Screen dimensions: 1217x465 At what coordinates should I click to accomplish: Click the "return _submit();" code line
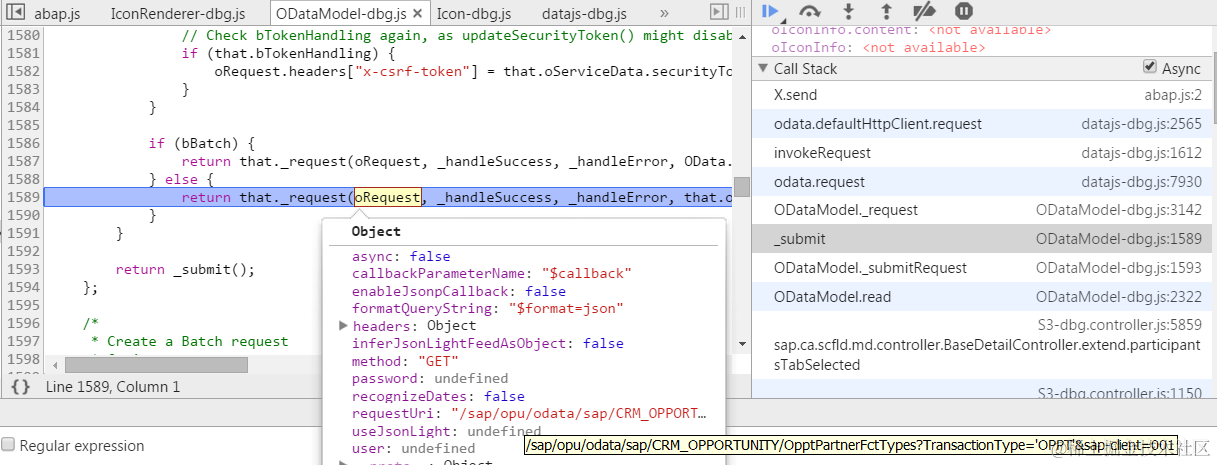click(185, 269)
